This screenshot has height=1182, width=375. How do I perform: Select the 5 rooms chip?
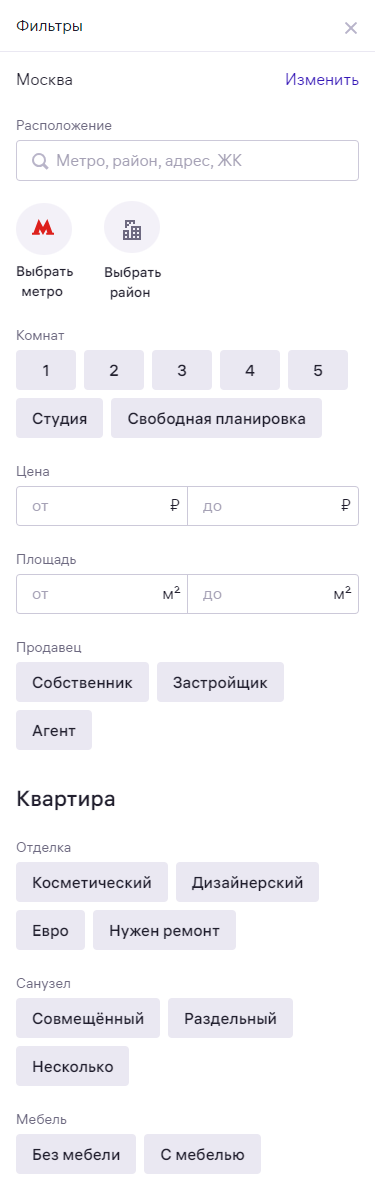[318, 370]
